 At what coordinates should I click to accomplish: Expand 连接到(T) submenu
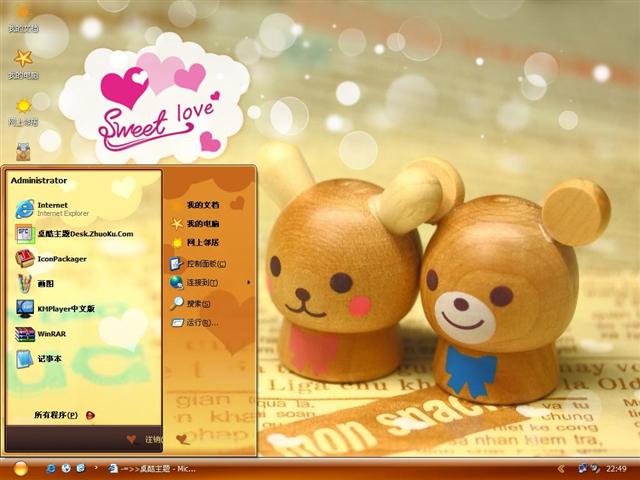209,282
